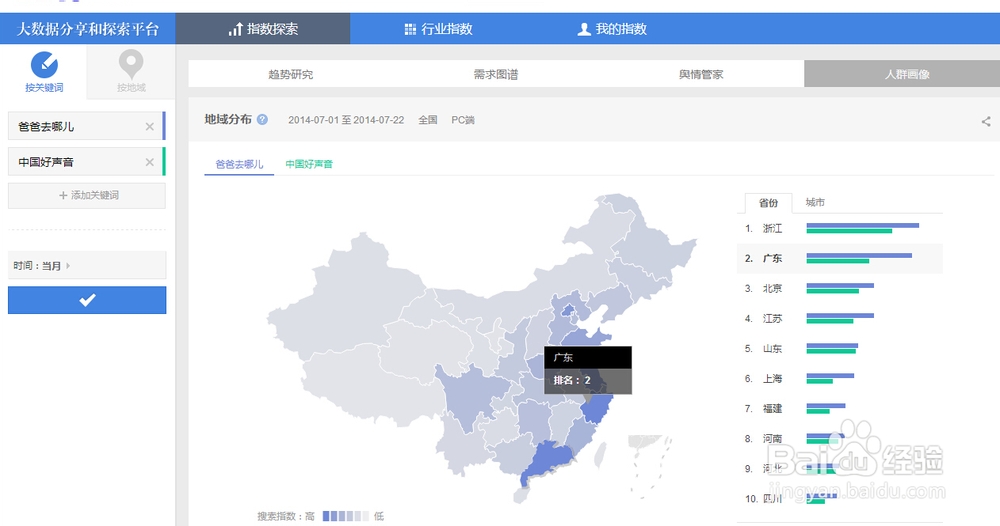
Task: Switch to the 需求图谱 tab
Action: pos(496,74)
